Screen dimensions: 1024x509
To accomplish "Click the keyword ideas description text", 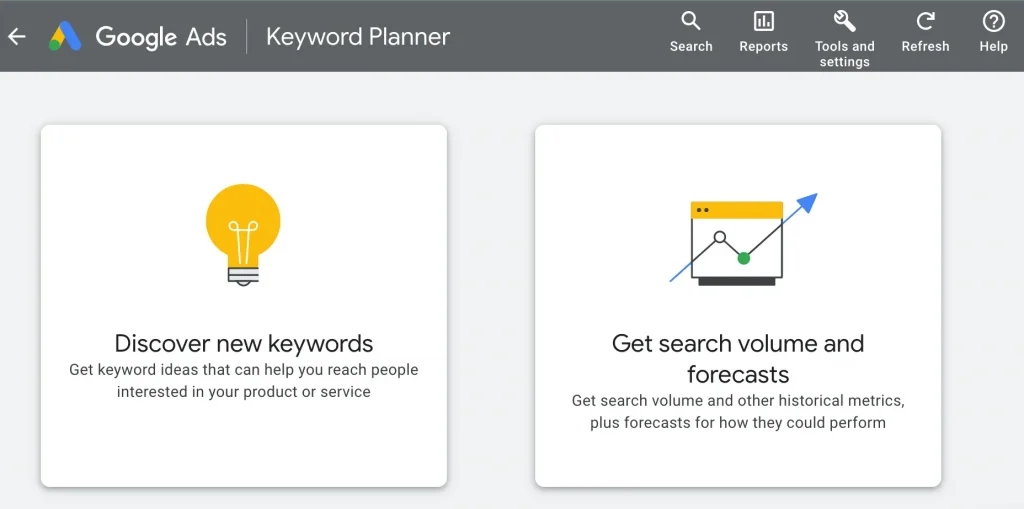I will (244, 381).
